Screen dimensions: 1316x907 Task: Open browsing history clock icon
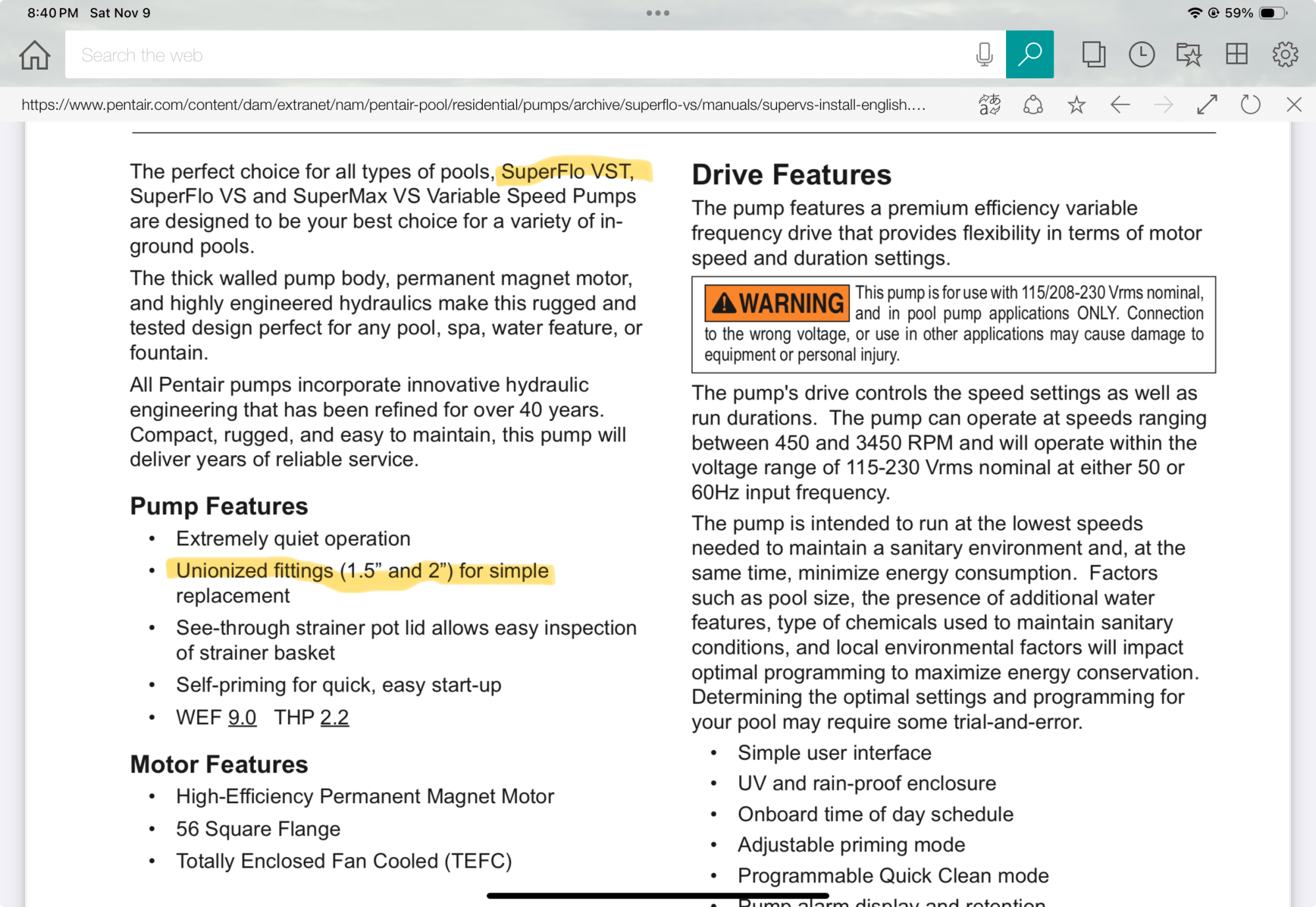pyautogui.click(x=1142, y=55)
